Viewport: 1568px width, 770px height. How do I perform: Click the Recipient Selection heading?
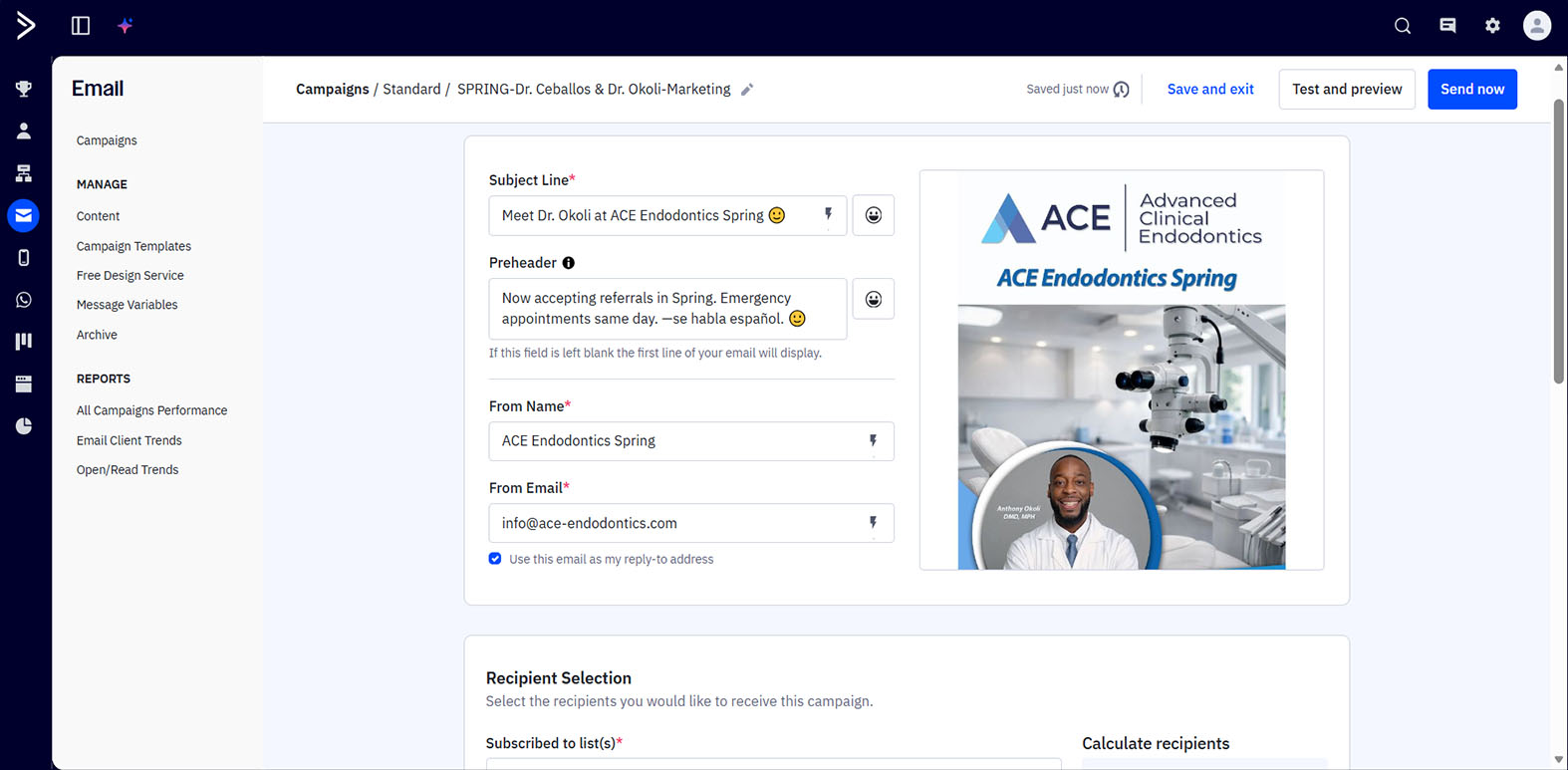[x=559, y=678]
